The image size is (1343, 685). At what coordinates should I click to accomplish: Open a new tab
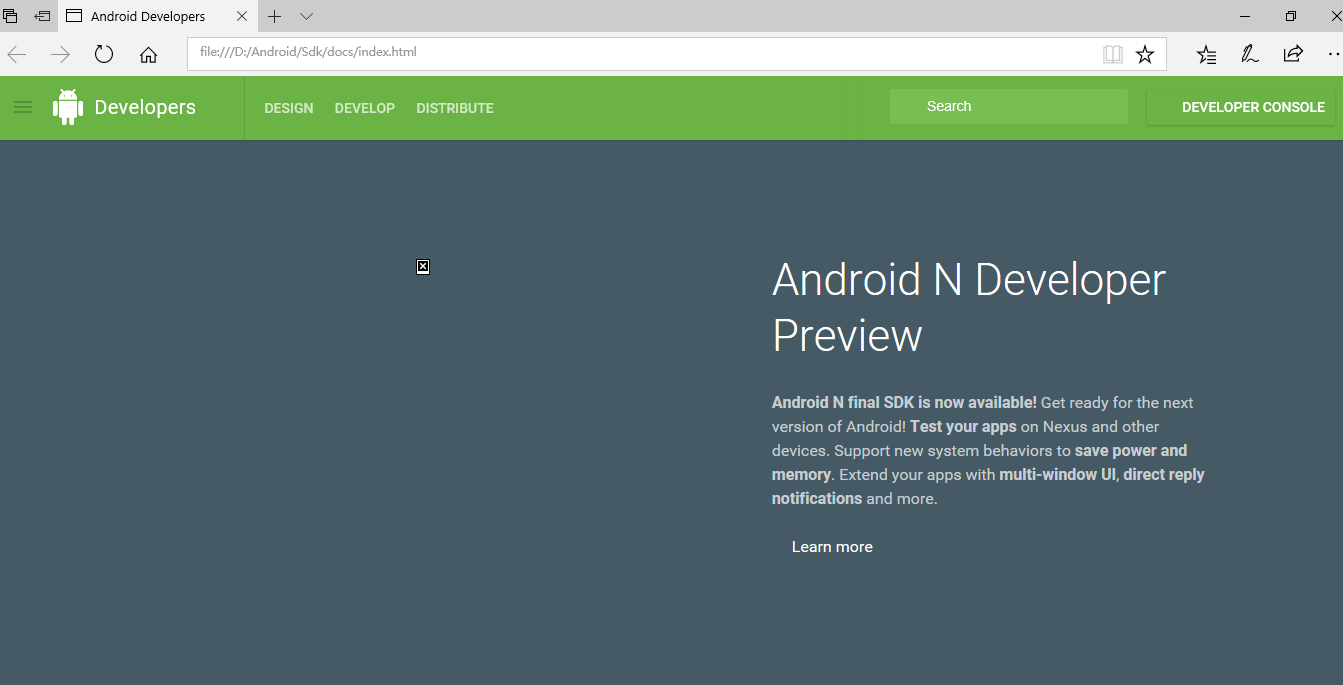(x=275, y=16)
